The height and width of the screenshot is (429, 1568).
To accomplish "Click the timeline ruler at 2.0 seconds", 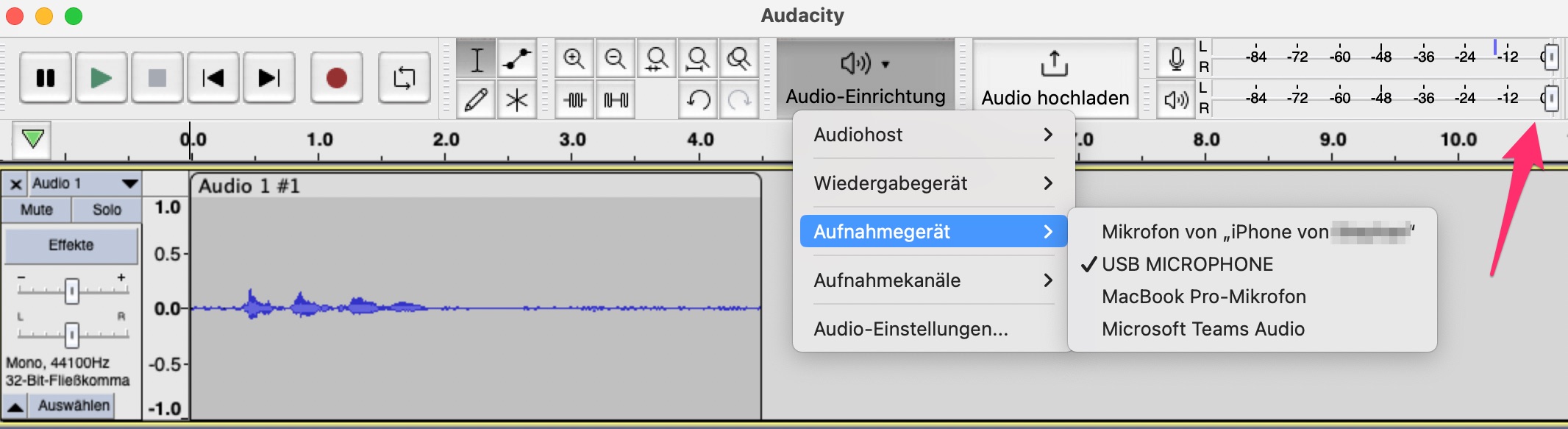I will (446, 140).
